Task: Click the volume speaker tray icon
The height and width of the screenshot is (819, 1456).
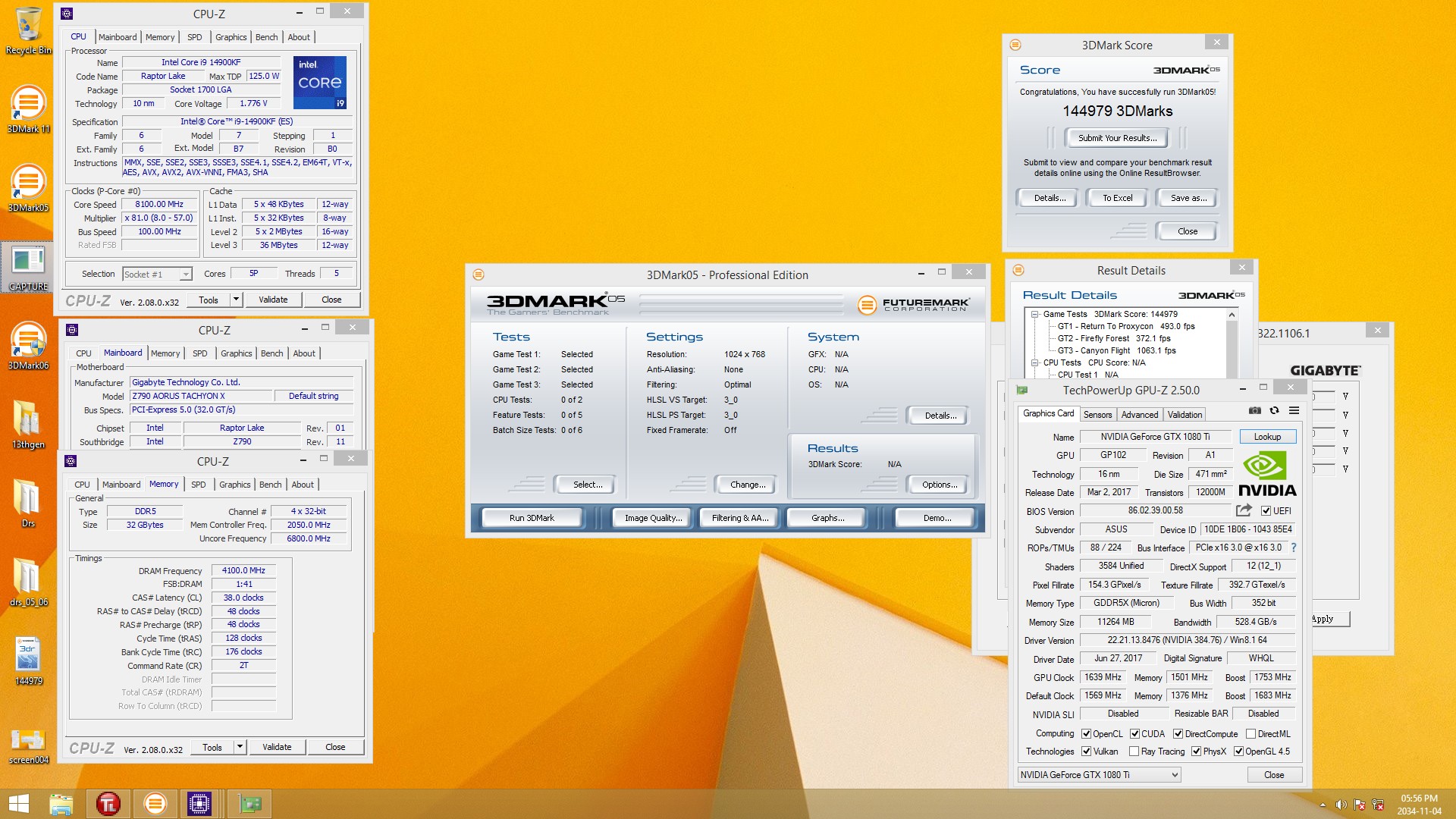Action: (x=1341, y=805)
